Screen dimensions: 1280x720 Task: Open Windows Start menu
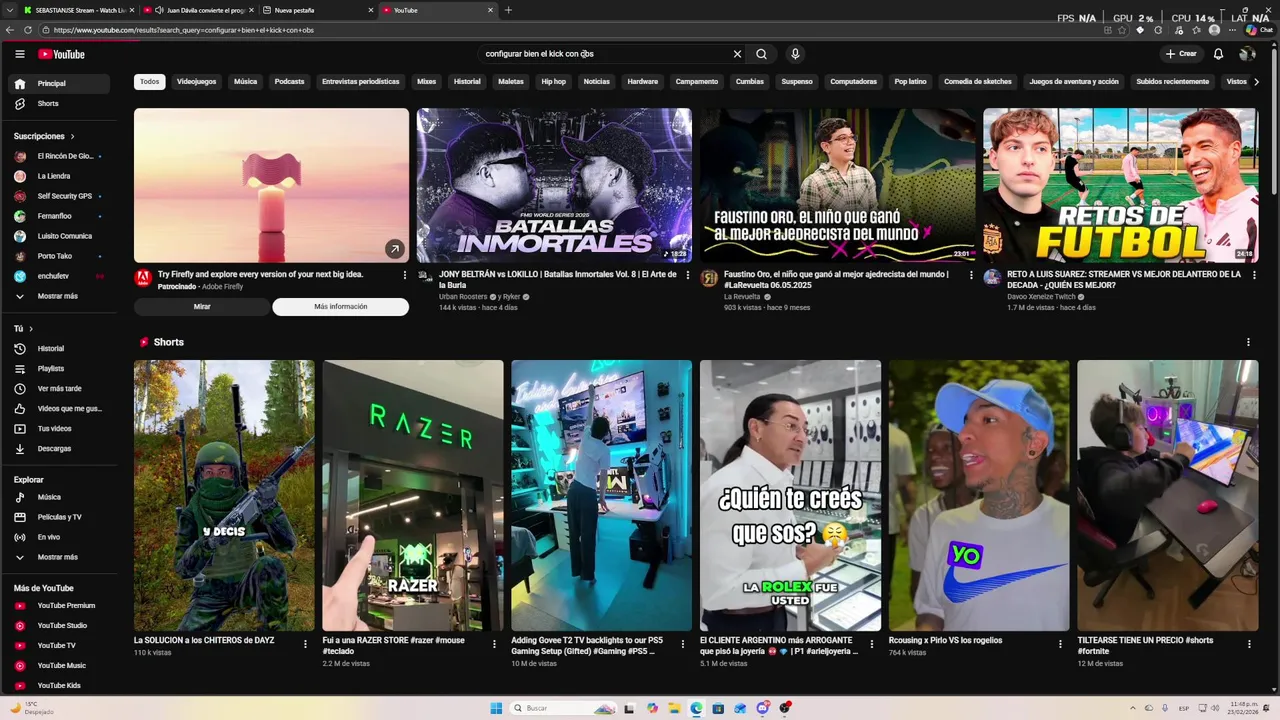[x=496, y=708]
